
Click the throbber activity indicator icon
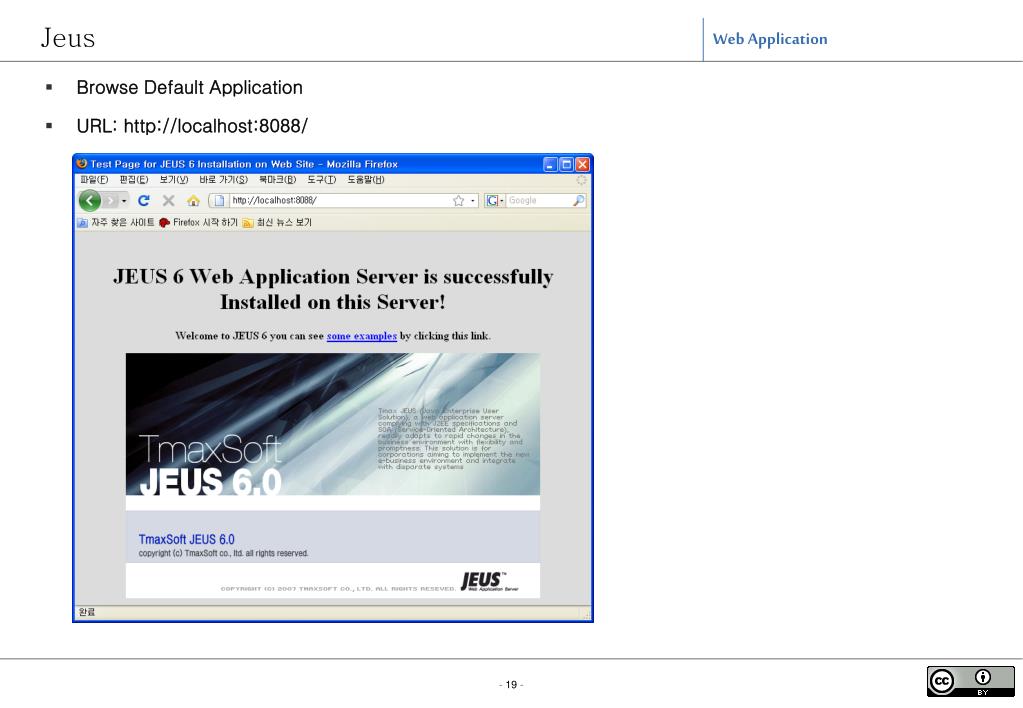(x=581, y=180)
